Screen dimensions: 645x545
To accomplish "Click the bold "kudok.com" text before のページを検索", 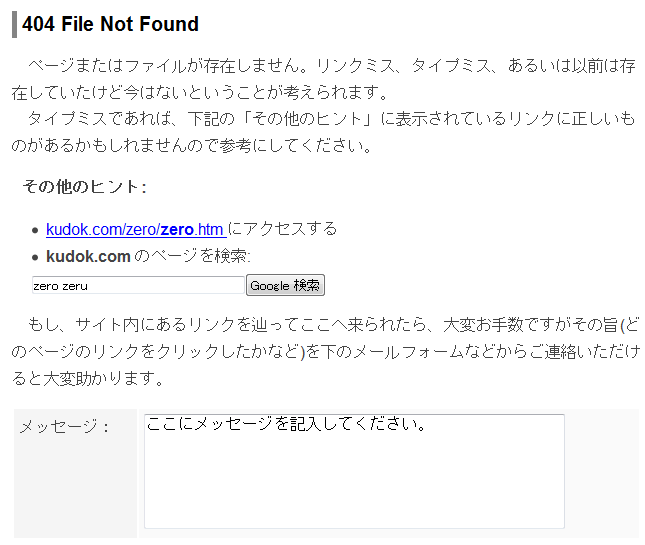I will [x=88, y=256].
